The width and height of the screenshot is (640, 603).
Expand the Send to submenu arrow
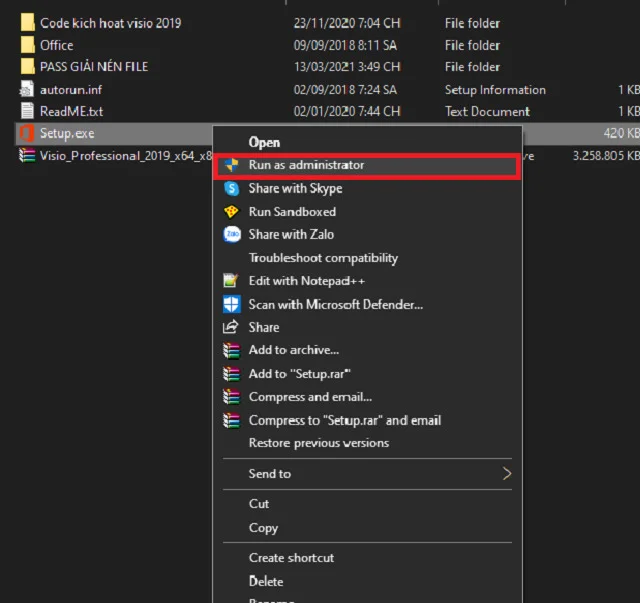coord(507,474)
